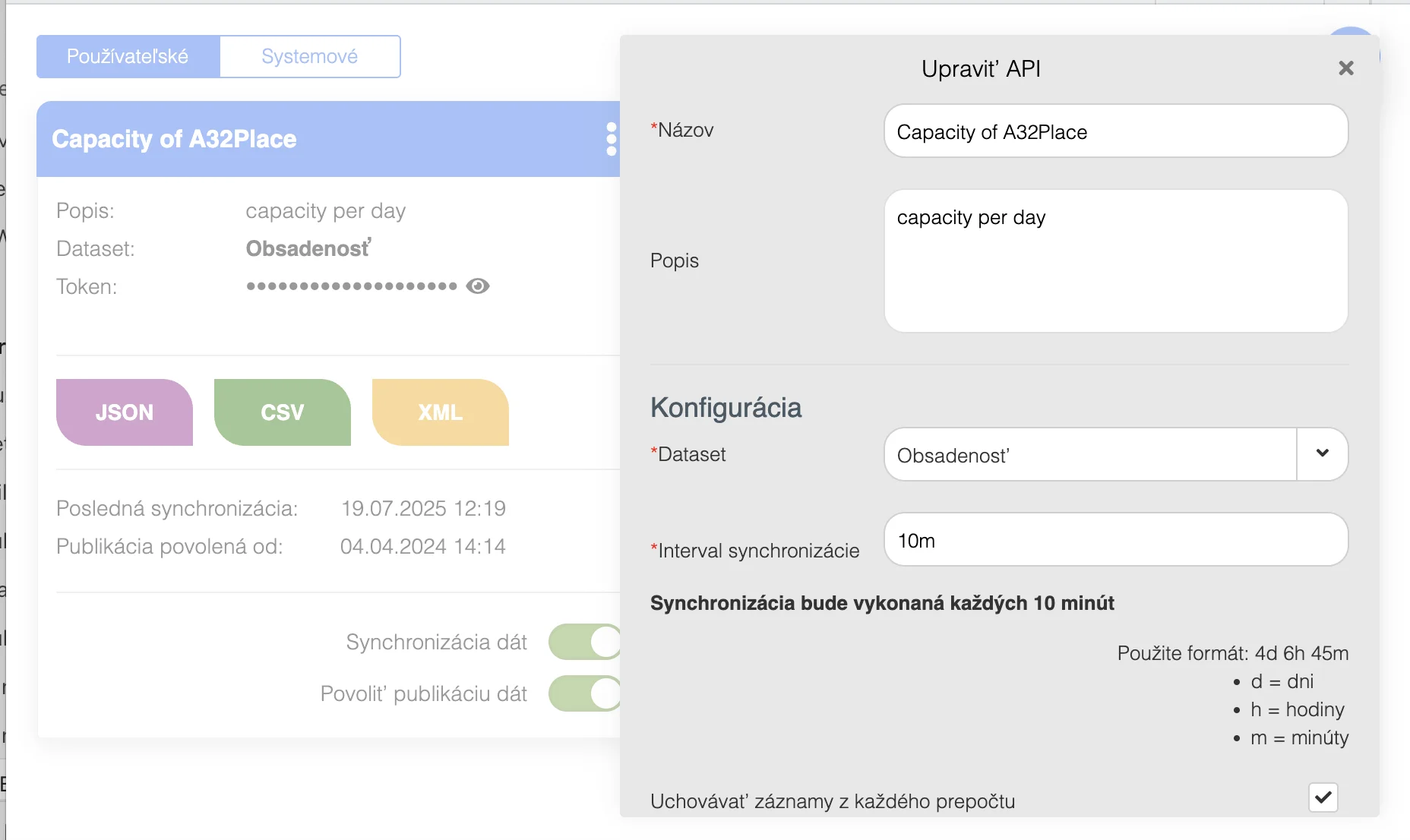Toggle the Synchronizácia dát switch

(x=585, y=643)
